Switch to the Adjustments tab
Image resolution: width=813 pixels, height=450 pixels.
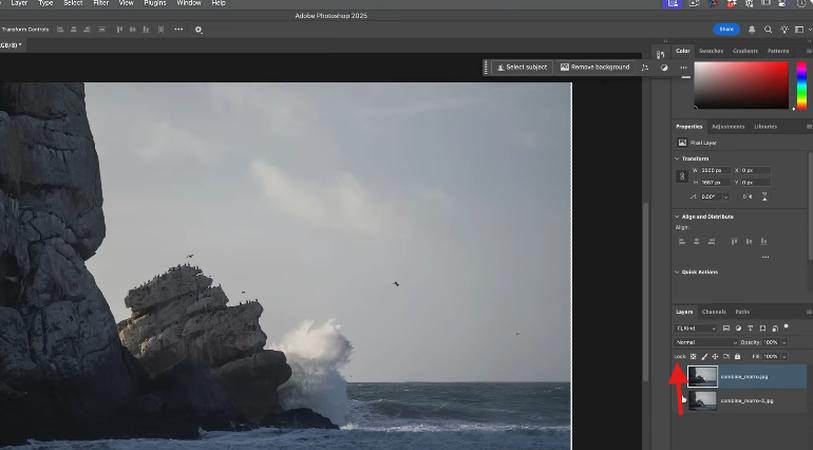click(x=728, y=126)
